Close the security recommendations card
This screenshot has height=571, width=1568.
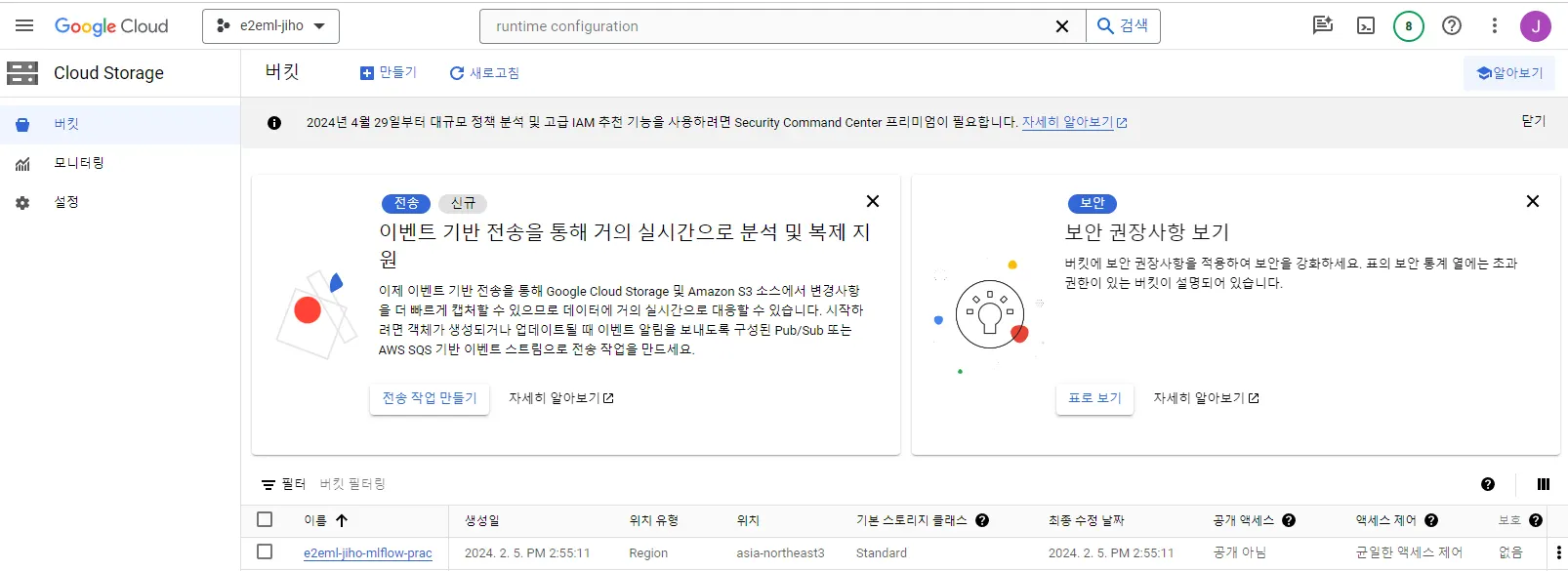pyautogui.click(x=1533, y=201)
